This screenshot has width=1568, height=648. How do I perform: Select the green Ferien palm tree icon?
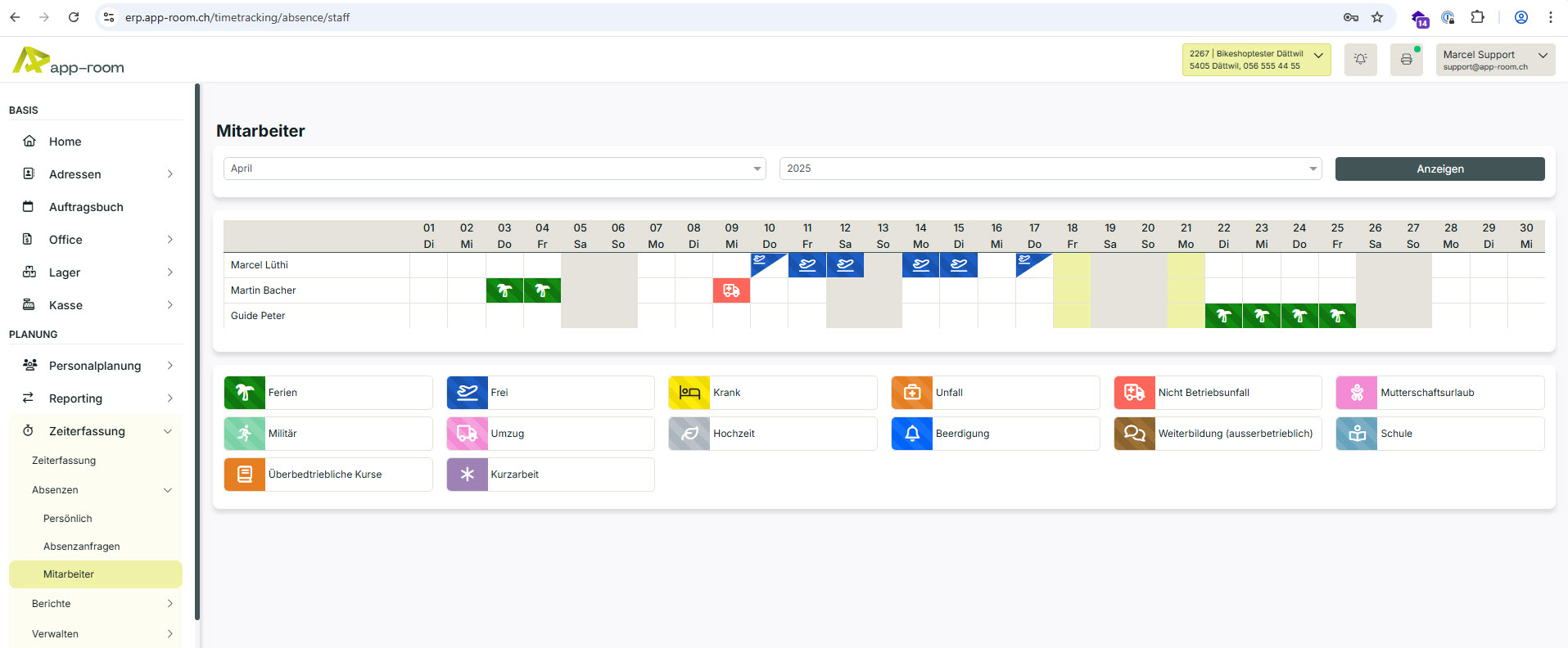[x=244, y=393]
